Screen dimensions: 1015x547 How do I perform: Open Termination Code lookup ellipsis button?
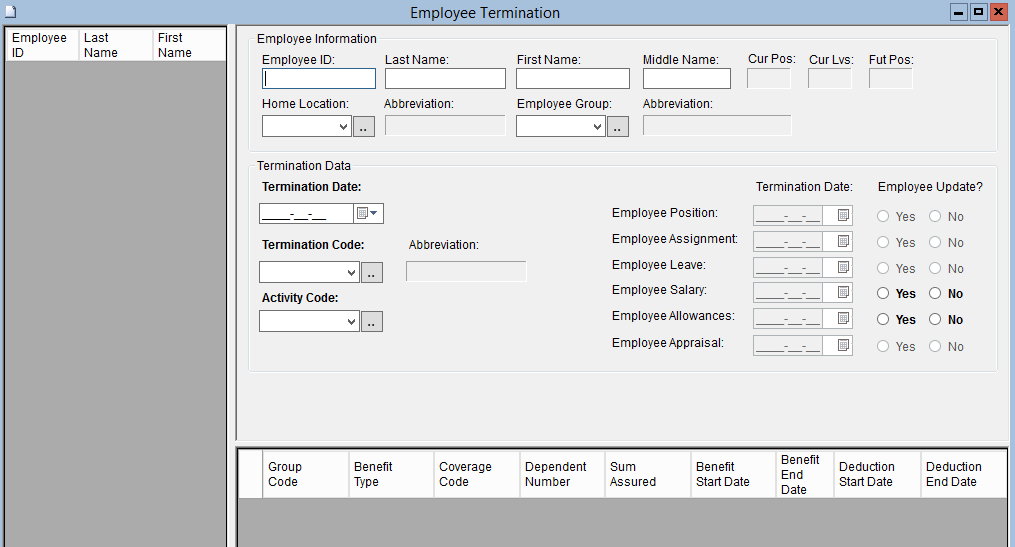[371, 273]
